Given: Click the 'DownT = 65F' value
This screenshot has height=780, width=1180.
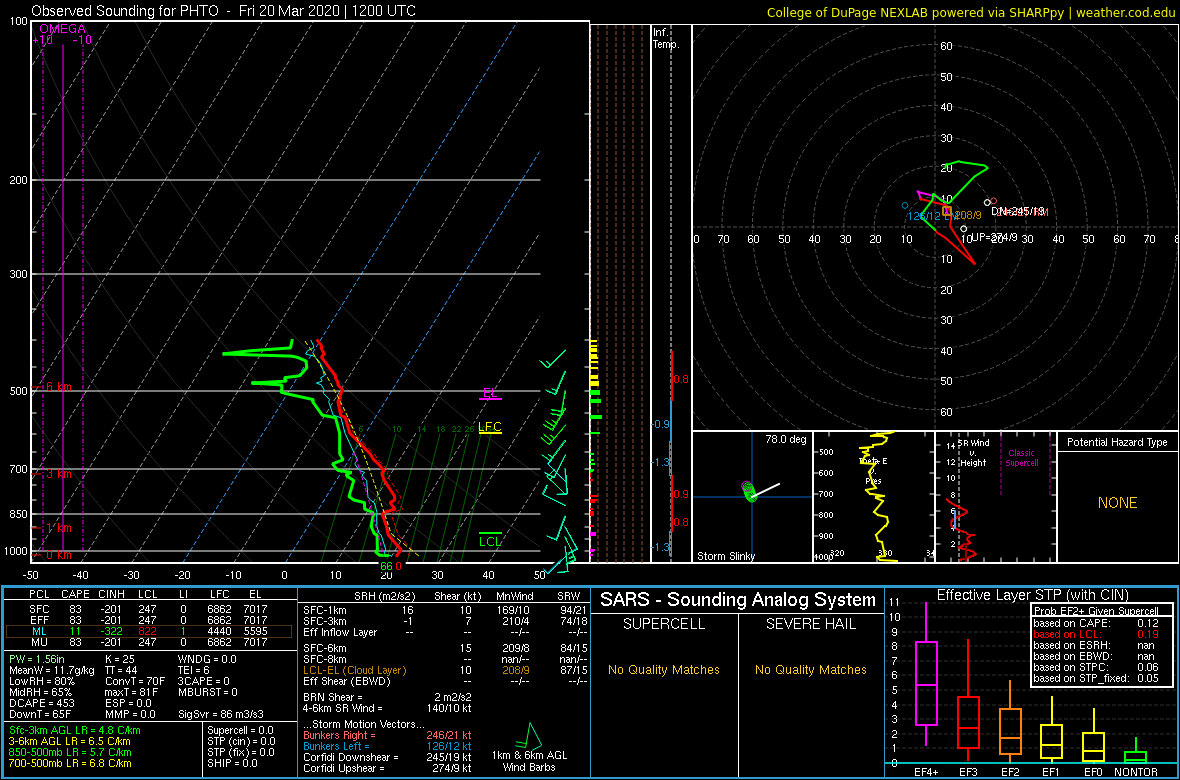Looking at the screenshot, I should pos(40,716).
